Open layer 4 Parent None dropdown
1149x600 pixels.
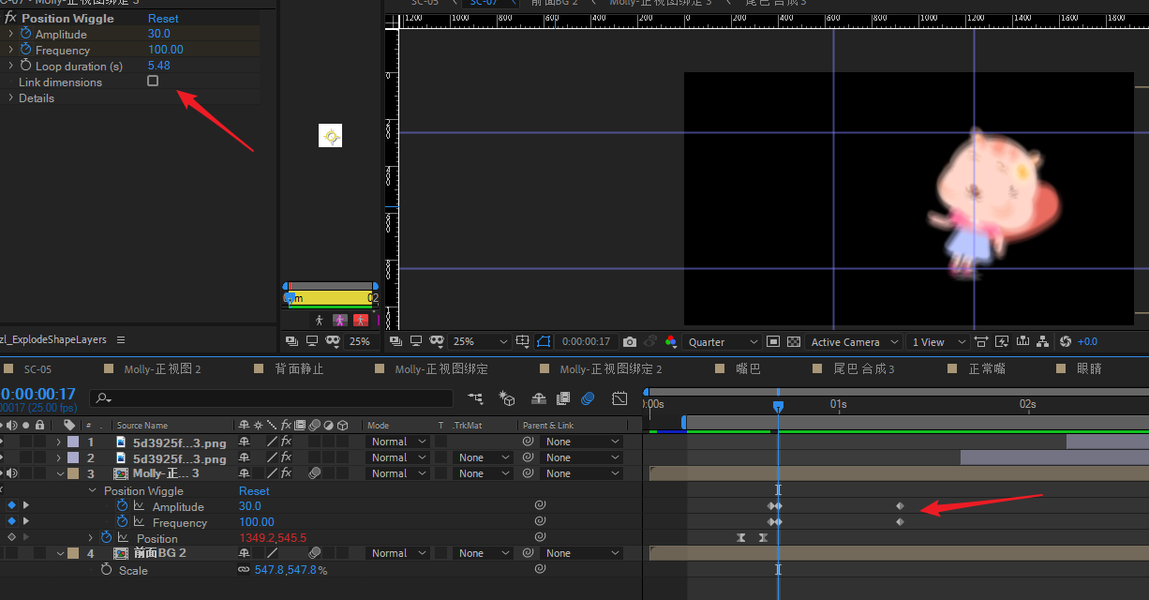point(581,553)
